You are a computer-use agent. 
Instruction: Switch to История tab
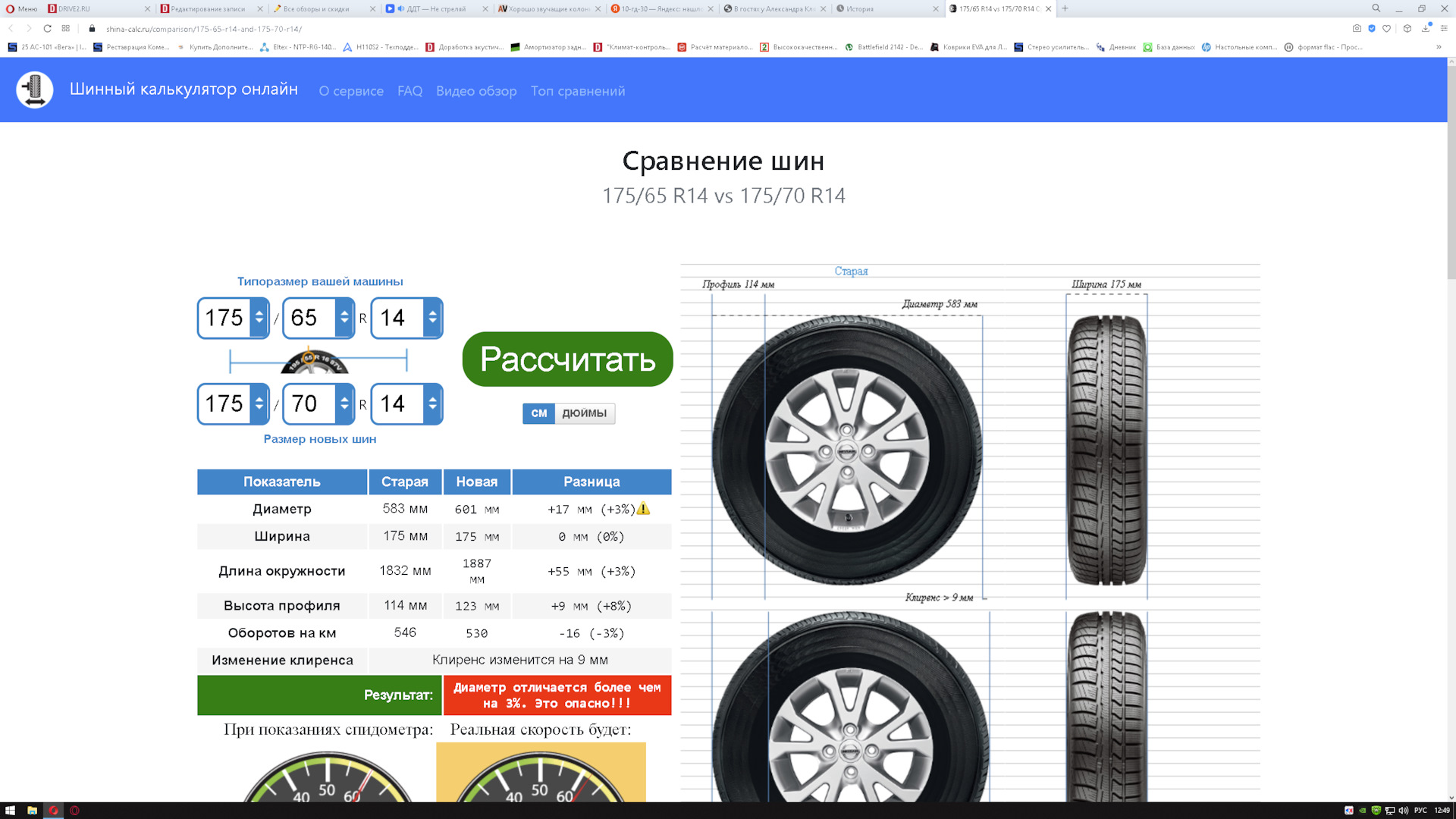(x=887, y=9)
